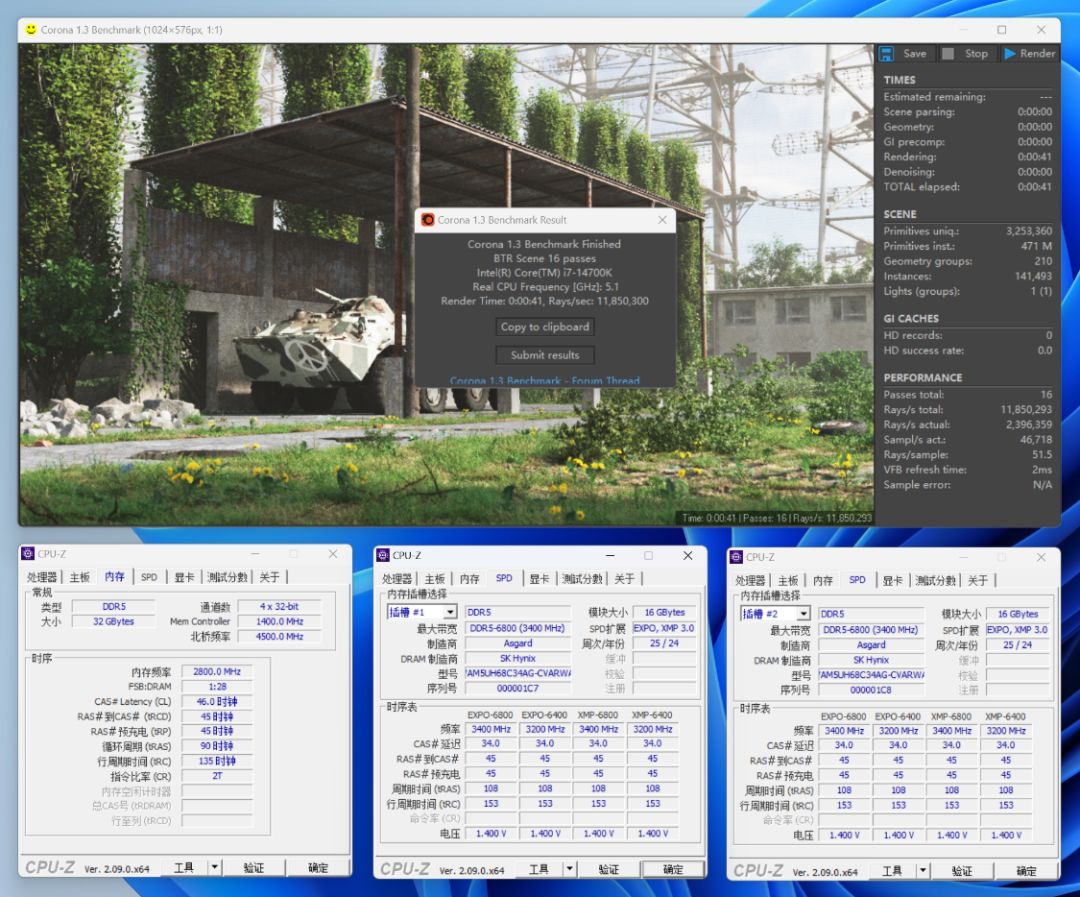
Task: Click the middle CPU-Z window title icon
Action: pyautogui.click(x=383, y=555)
